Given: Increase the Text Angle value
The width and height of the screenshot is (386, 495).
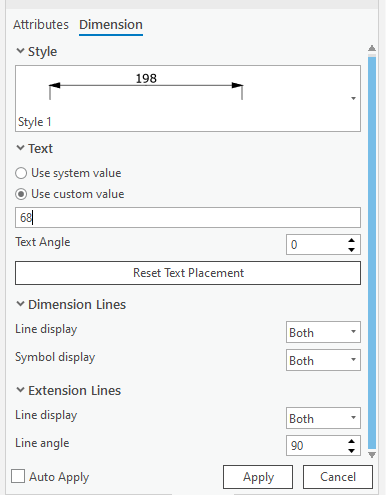Looking at the screenshot, I should (351, 240).
